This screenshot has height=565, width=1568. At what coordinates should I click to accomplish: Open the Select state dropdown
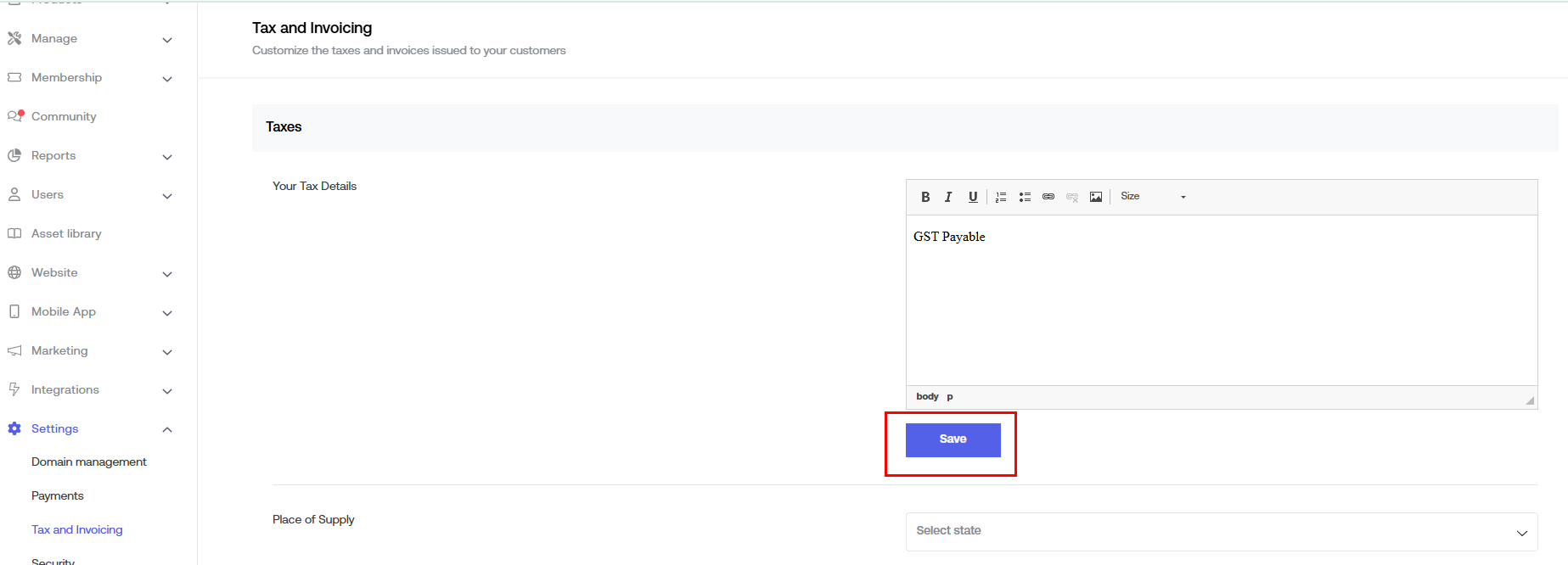1221,531
